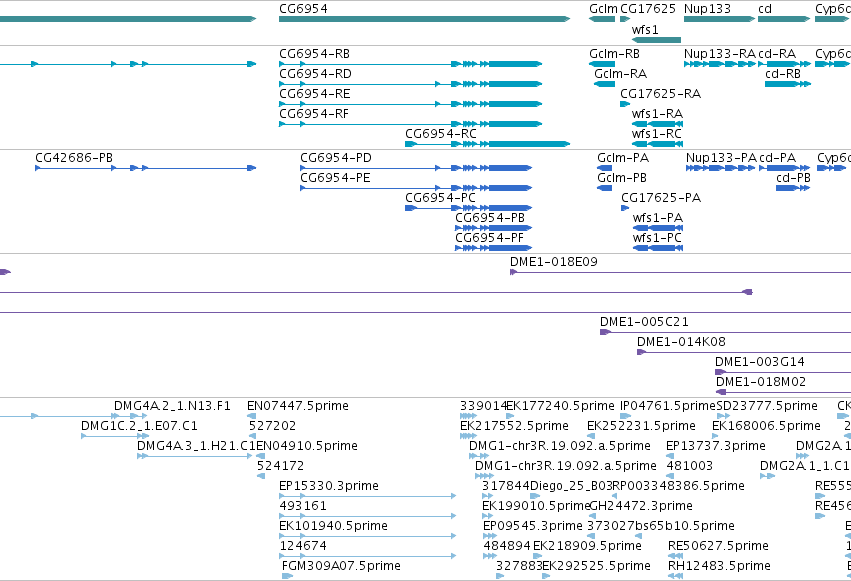The height and width of the screenshot is (581, 851).
Task: Open the EP15330.3prime feature label
Action: point(328,487)
